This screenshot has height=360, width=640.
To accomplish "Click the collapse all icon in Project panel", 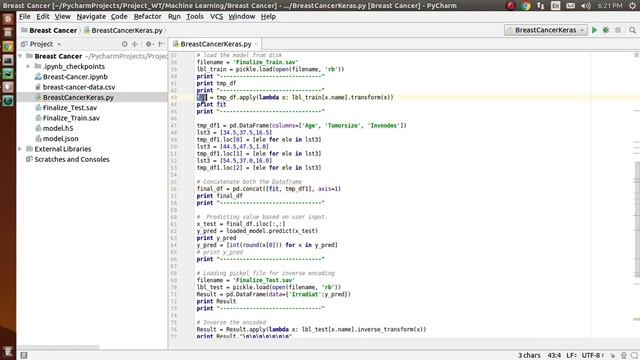I will point(135,44).
